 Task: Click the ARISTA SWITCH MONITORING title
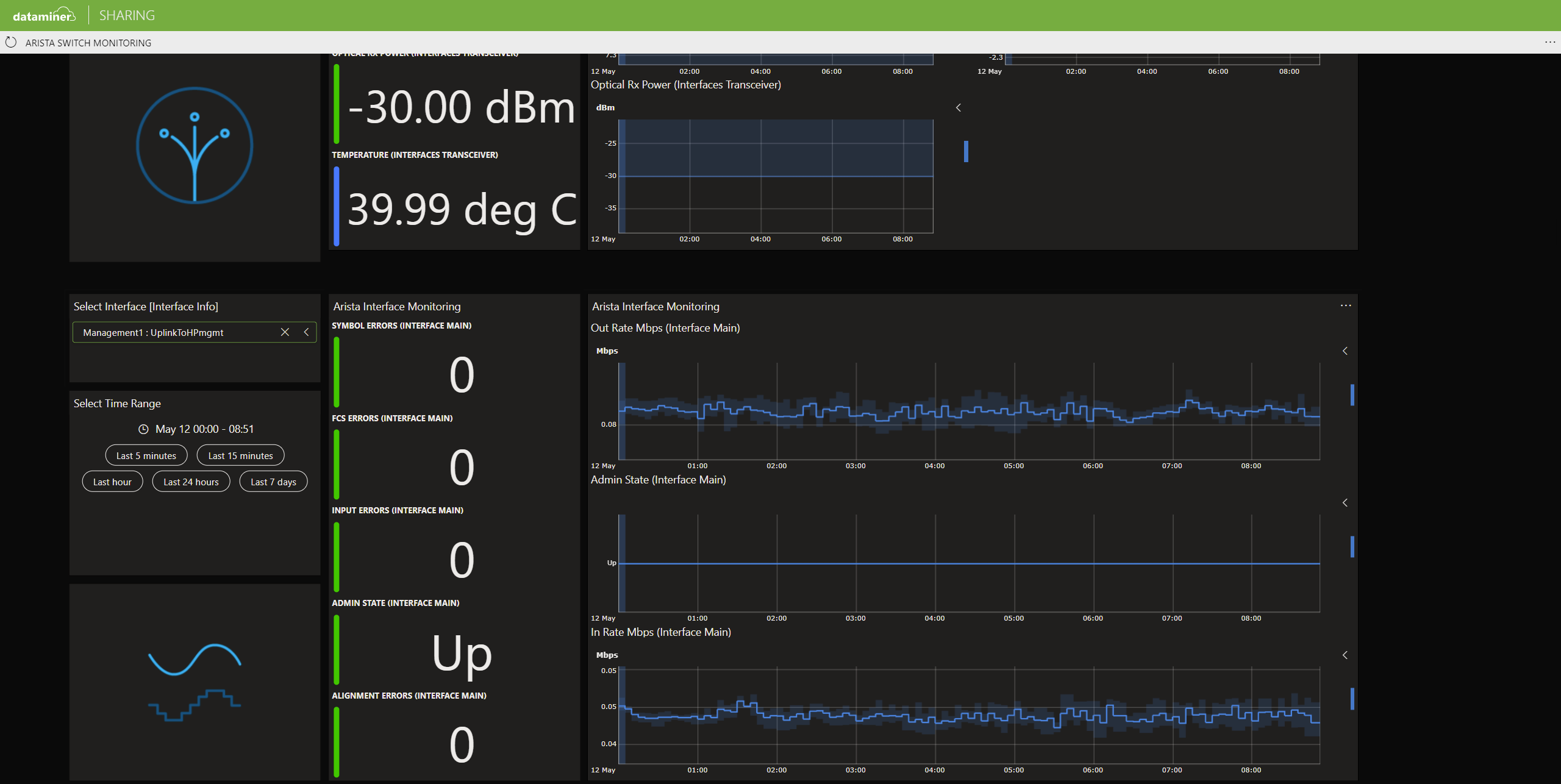(x=88, y=43)
